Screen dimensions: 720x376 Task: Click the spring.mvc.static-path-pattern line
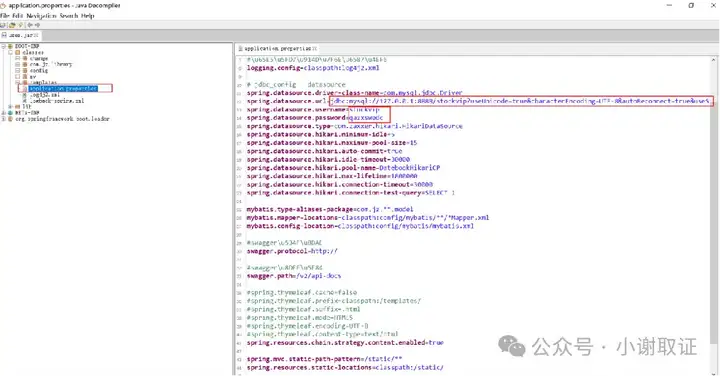324,359
